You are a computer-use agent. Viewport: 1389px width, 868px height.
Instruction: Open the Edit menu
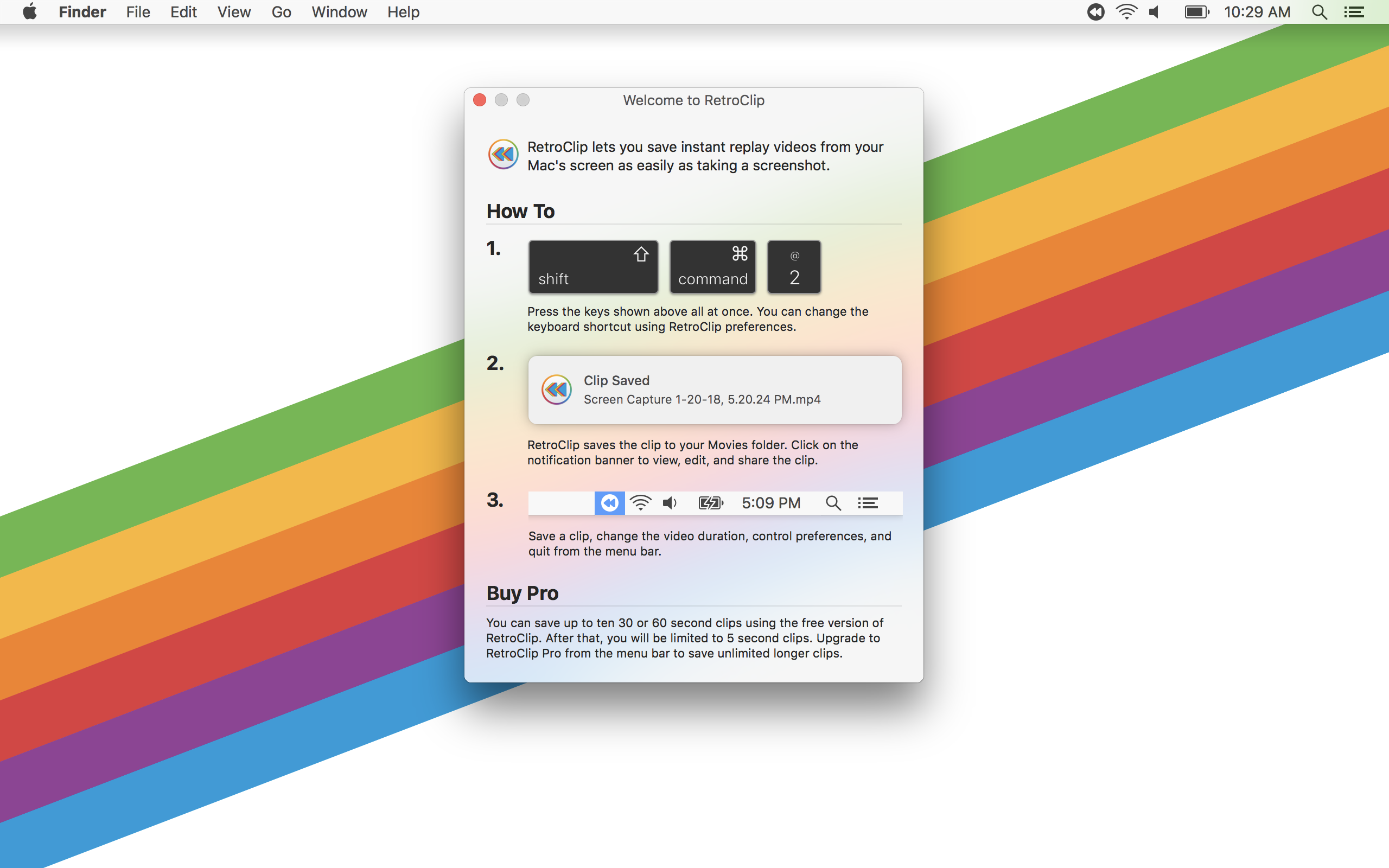183,12
